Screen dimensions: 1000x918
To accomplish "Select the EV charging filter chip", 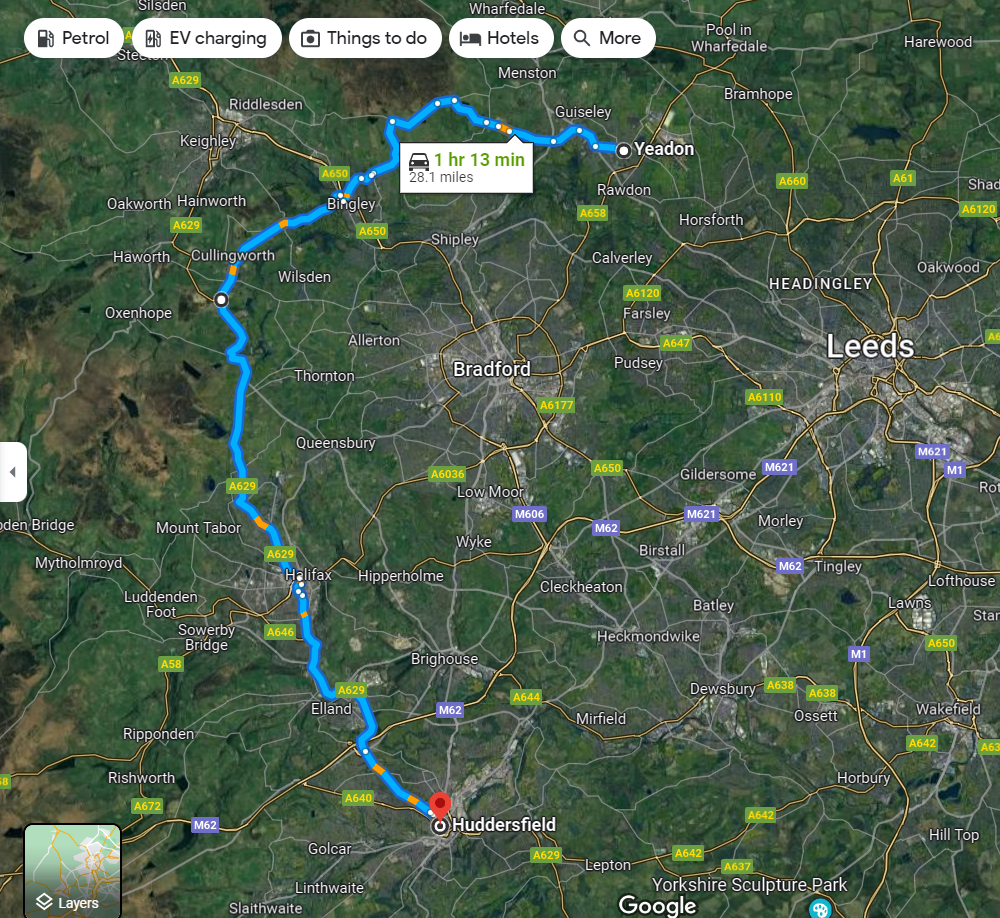I will (x=207, y=38).
